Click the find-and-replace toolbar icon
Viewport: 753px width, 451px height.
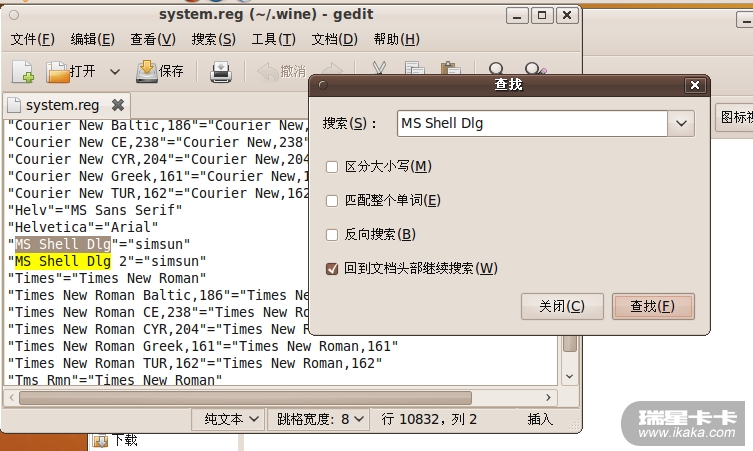[535, 68]
